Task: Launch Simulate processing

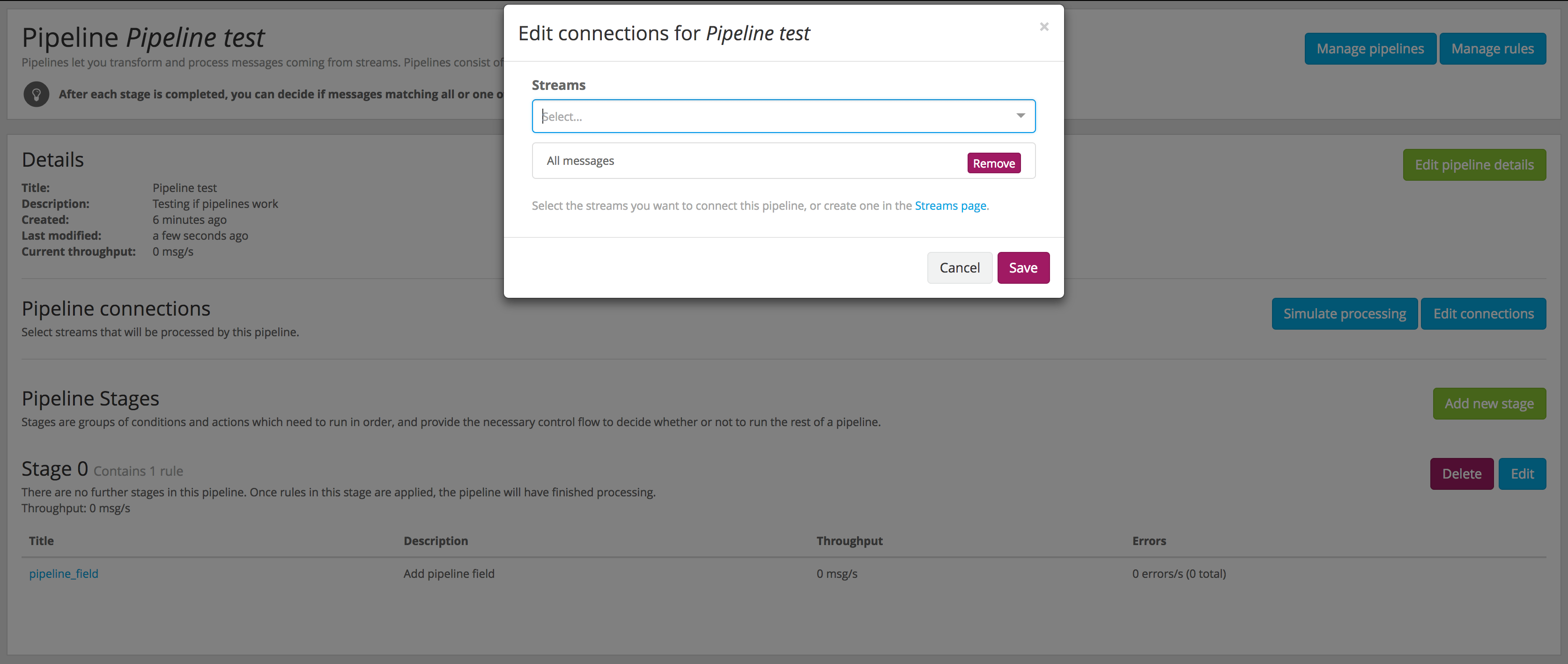Action: pos(1345,313)
